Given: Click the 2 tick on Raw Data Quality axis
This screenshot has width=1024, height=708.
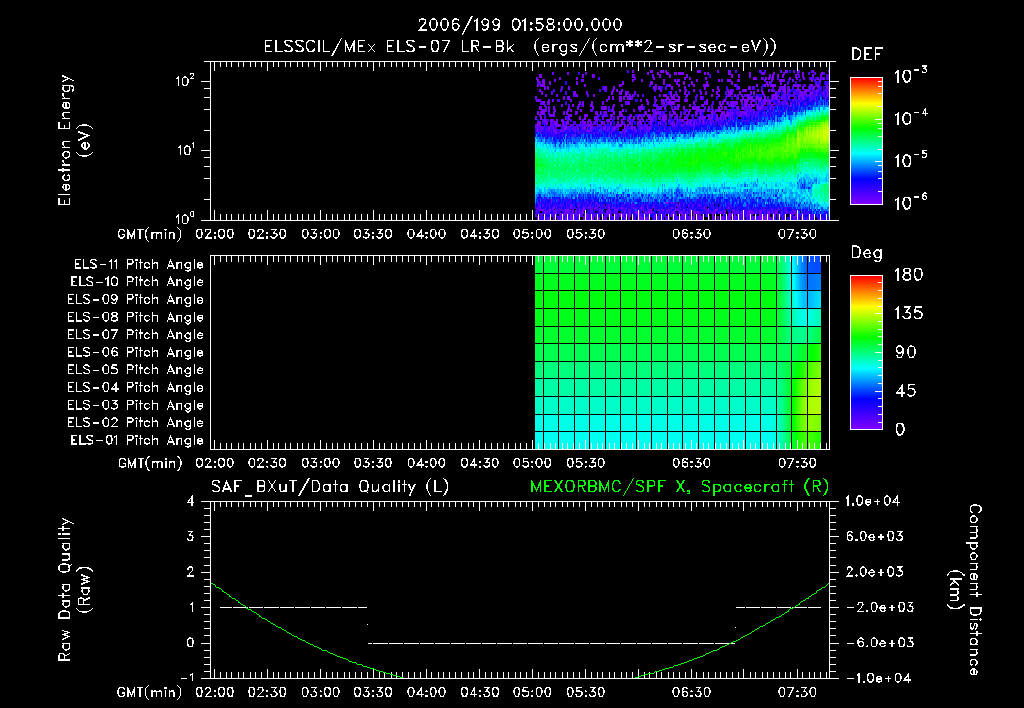Looking at the screenshot, I should (x=191, y=571).
